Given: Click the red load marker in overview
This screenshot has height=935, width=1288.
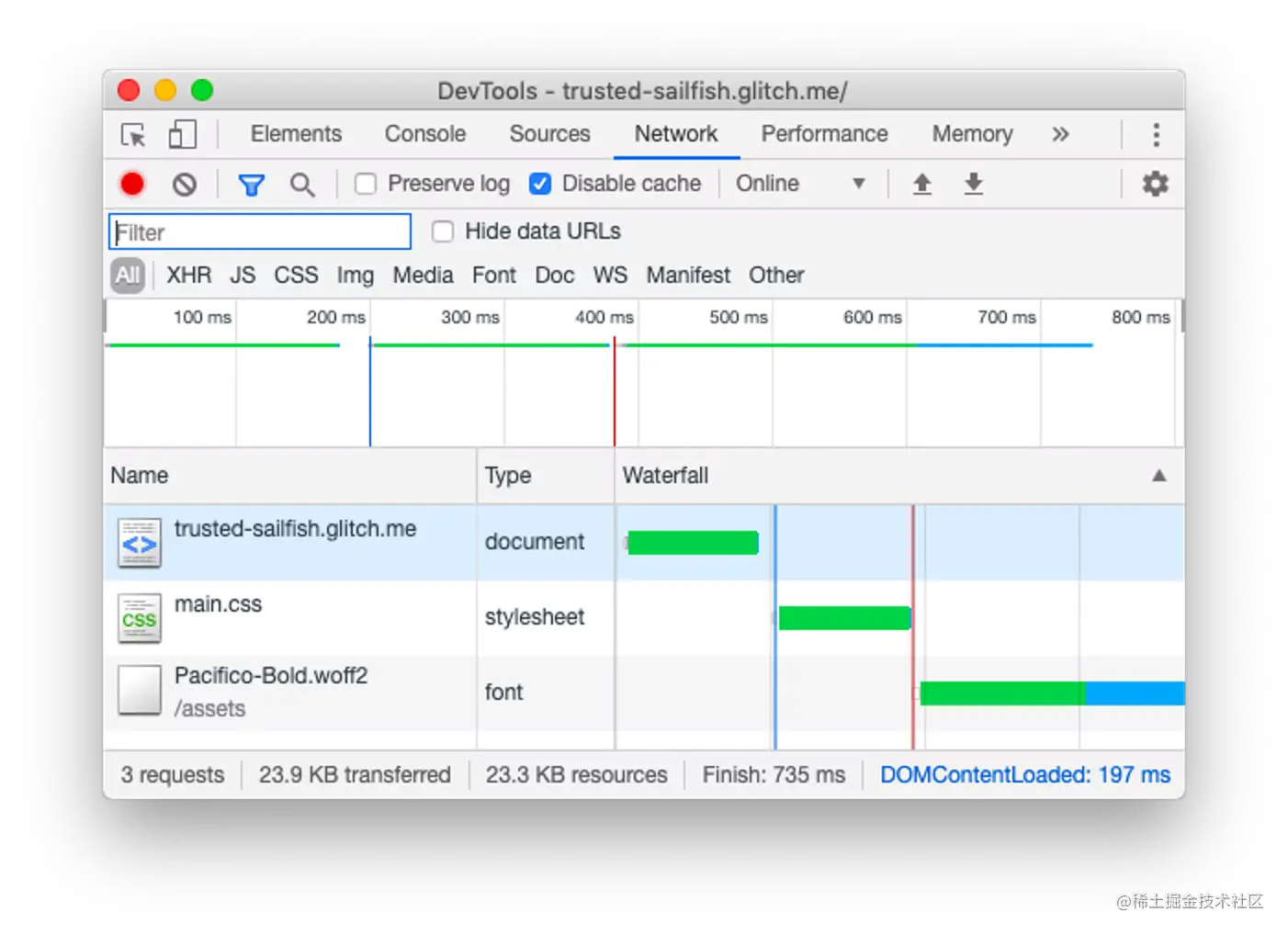Looking at the screenshot, I should (615, 392).
